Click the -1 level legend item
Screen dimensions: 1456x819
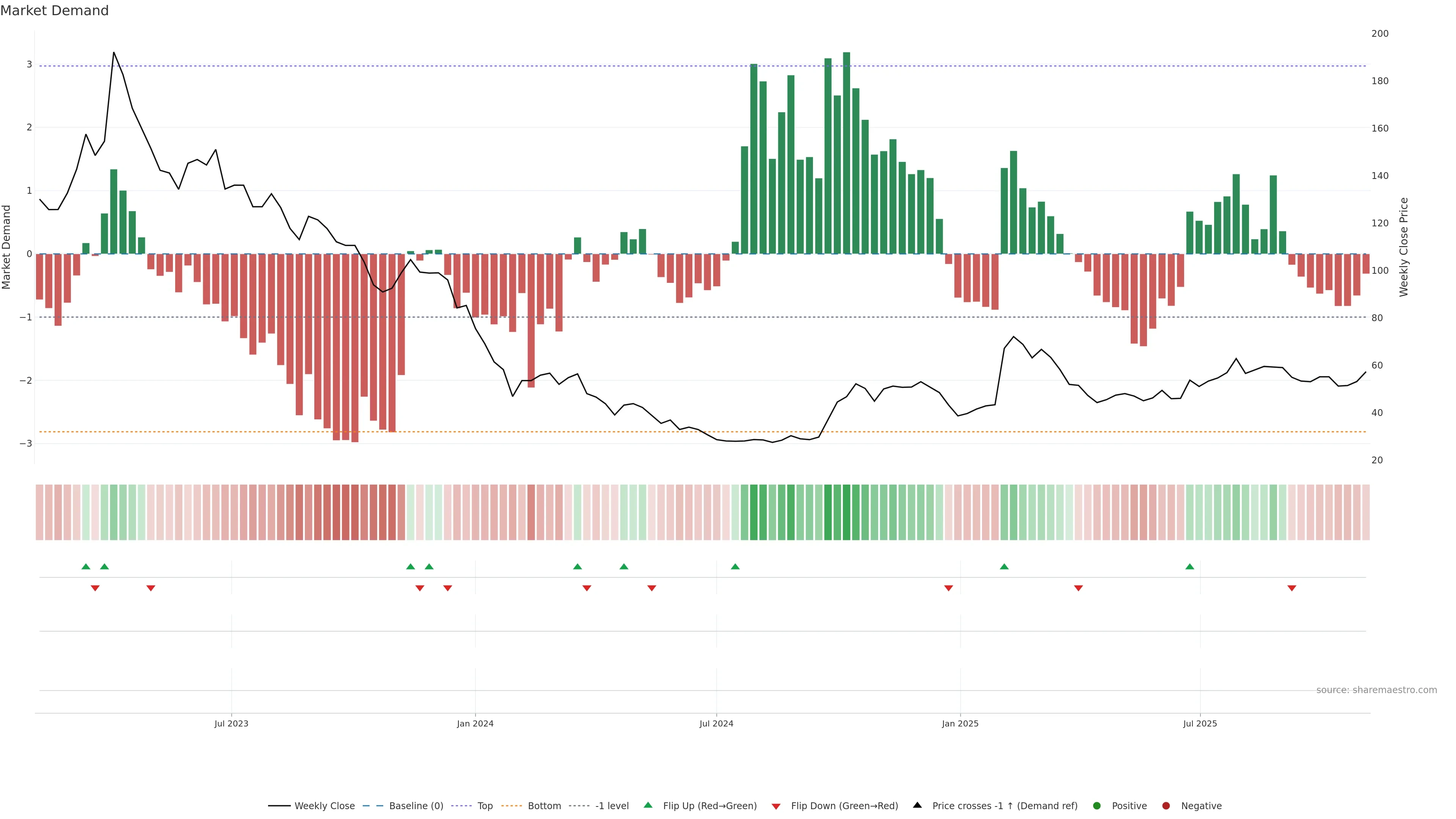(x=612, y=806)
